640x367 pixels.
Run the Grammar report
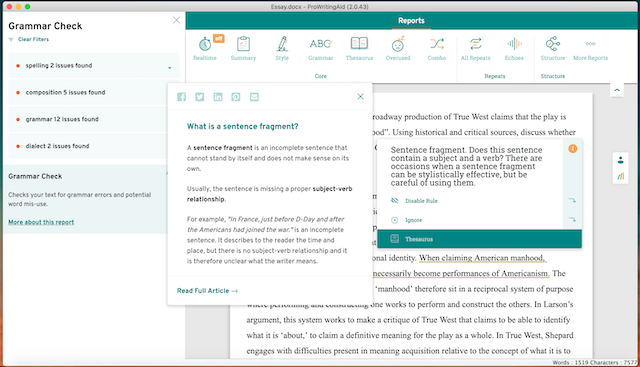(321, 49)
